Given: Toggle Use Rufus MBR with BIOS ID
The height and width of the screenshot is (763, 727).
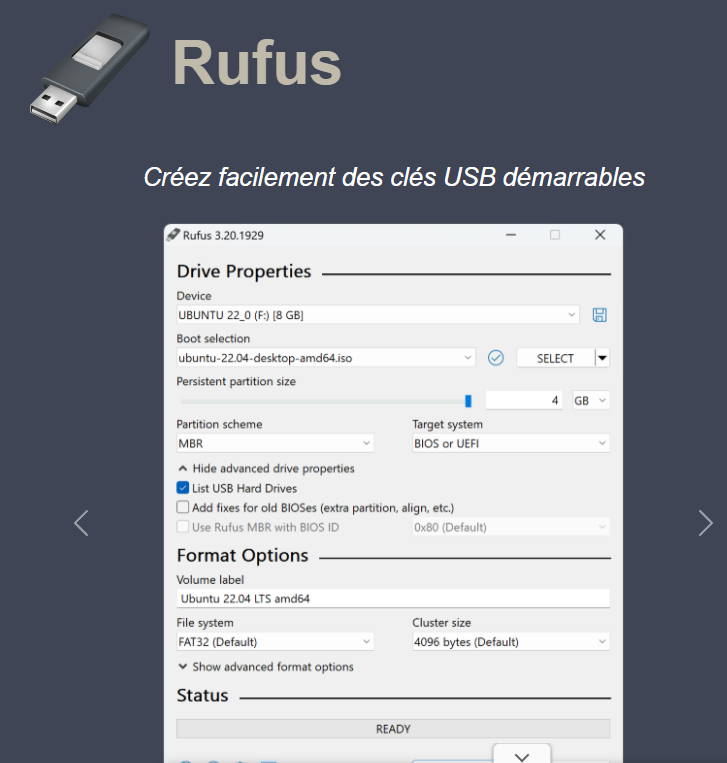Looking at the screenshot, I should tap(183, 527).
